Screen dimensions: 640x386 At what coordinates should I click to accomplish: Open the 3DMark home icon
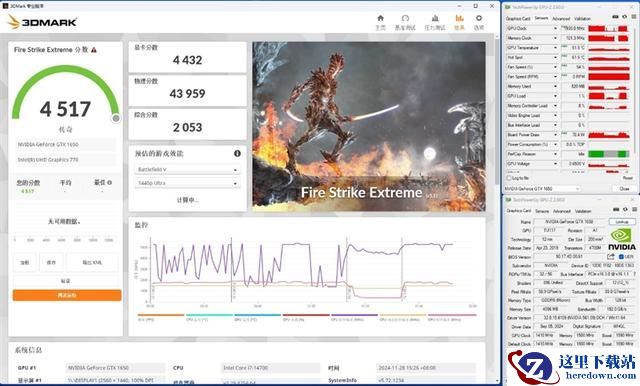(x=380, y=18)
